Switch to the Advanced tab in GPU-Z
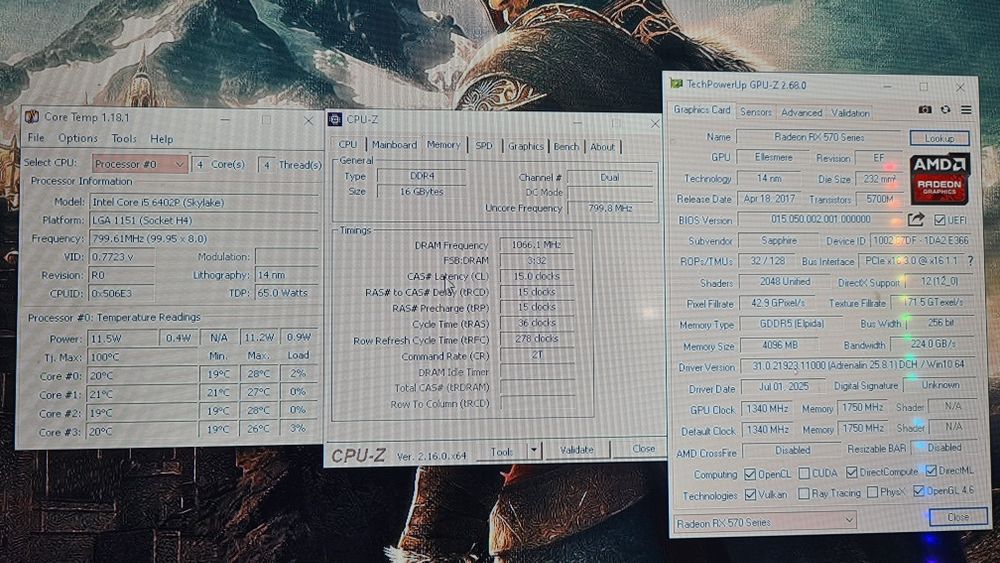The width and height of the screenshot is (1000, 563). pos(802,112)
